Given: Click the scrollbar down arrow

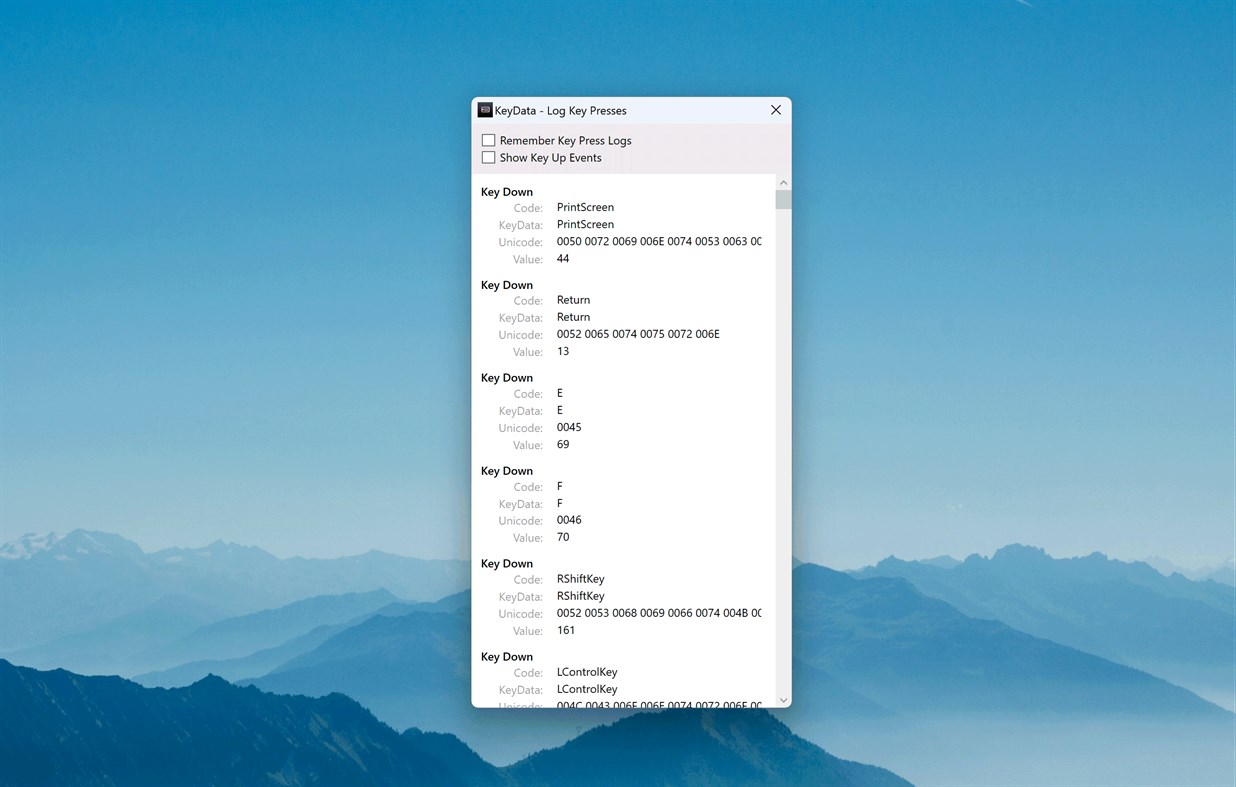Looking at the screenshot, I should click(x=783, y=699).
